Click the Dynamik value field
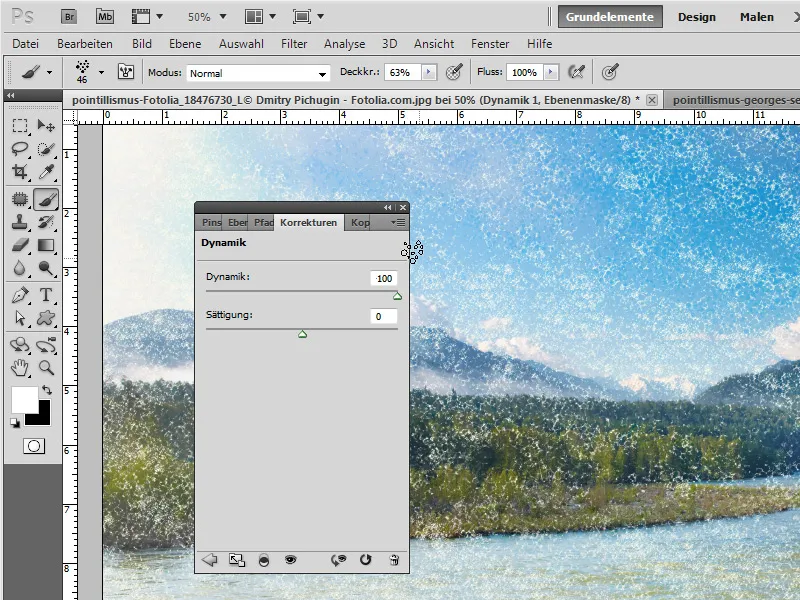Viewport: 800px width, 600px height. [x=384, y=279]
